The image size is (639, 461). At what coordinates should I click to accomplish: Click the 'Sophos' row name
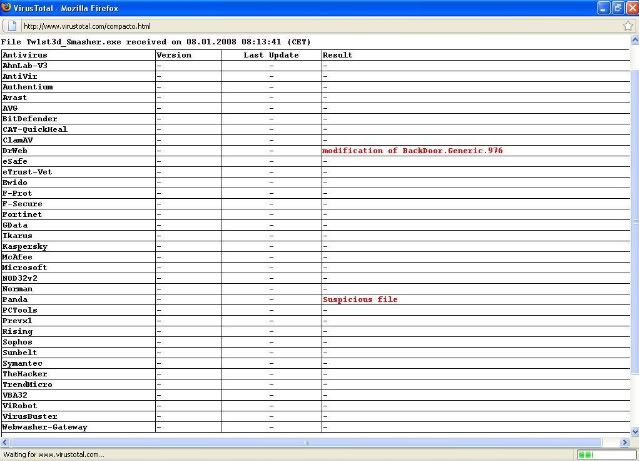(x=17, y=342)
